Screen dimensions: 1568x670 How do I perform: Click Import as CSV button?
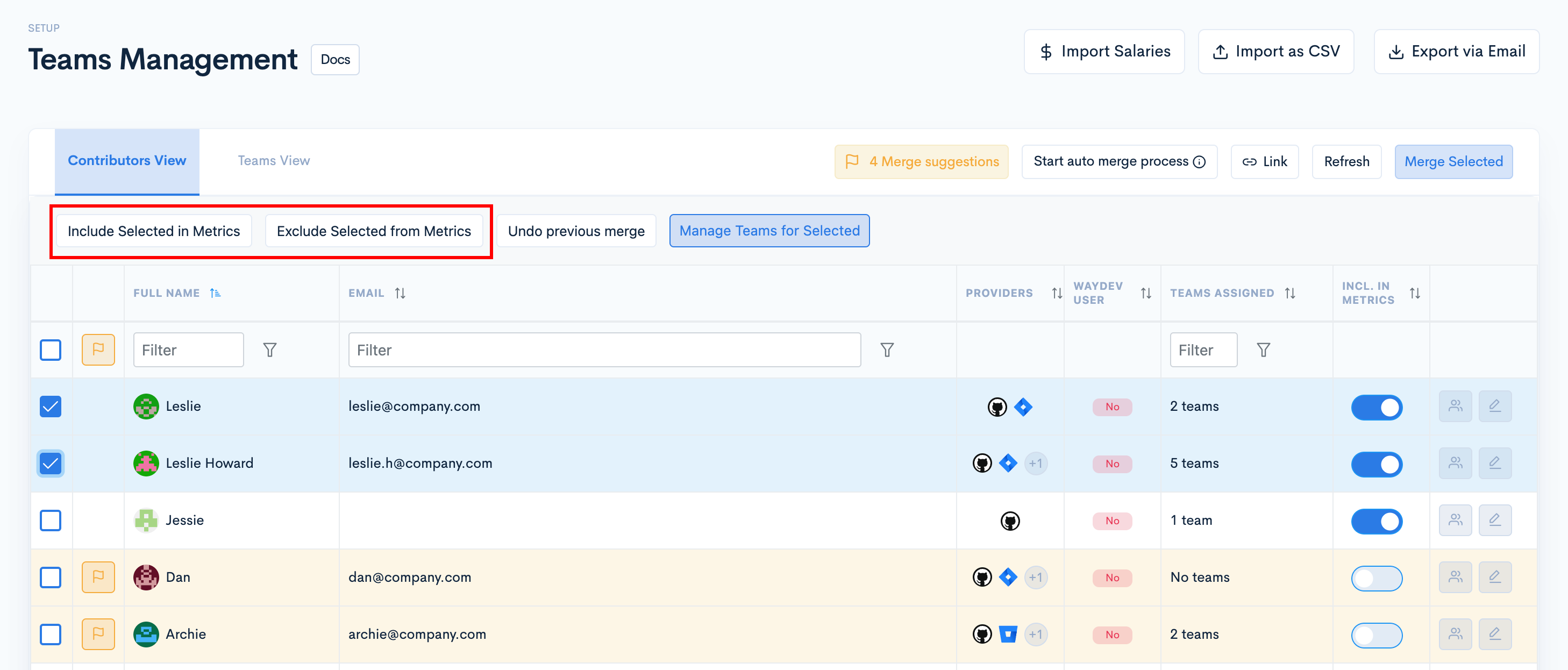pyautogui.click(x=1276, y=52)
